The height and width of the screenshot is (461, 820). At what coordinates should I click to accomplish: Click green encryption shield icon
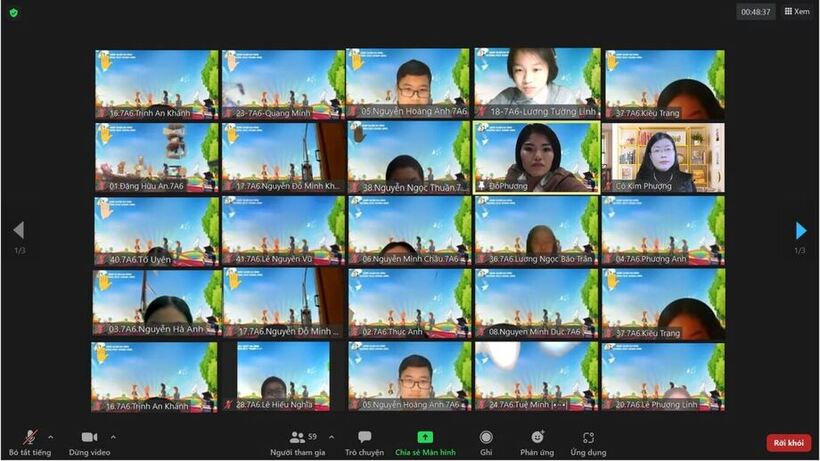(14, 11)
